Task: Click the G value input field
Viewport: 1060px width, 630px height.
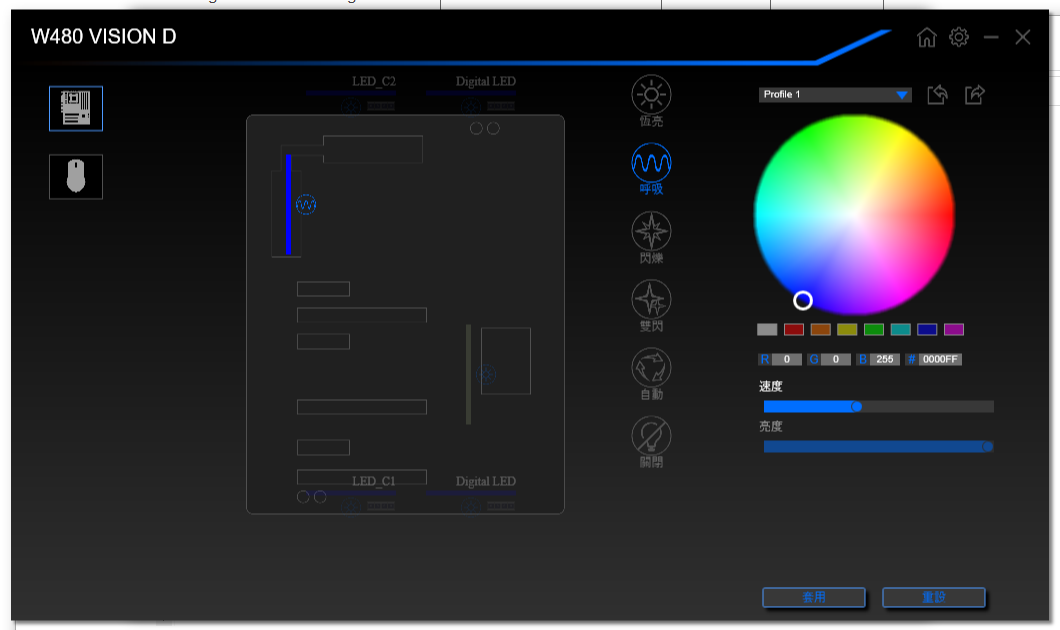Action: [836, 360]
